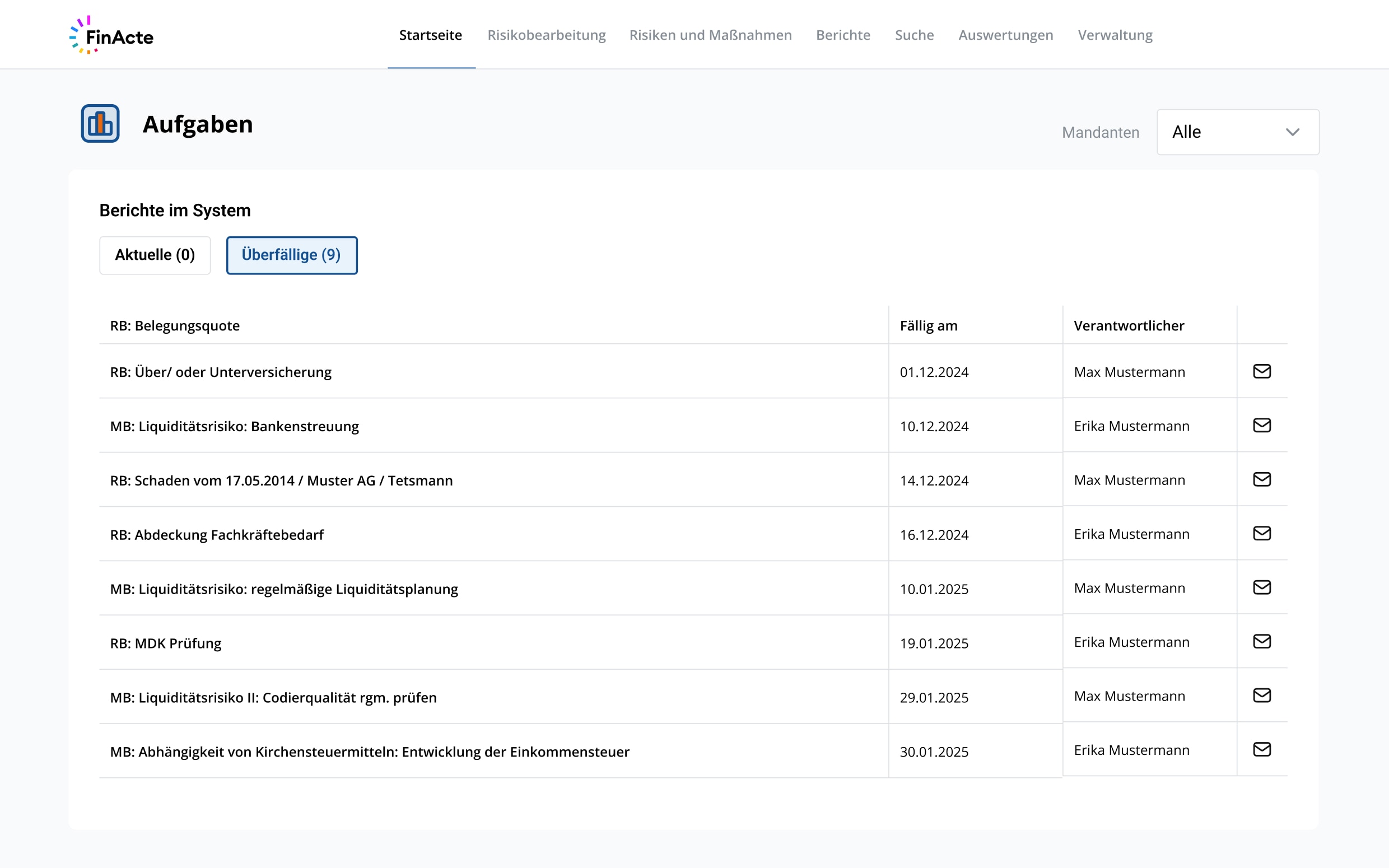
Task: Click mail icon for MB: Liquiditätsrisiko: Bankenstreuung
Action: coord(1261,426)
